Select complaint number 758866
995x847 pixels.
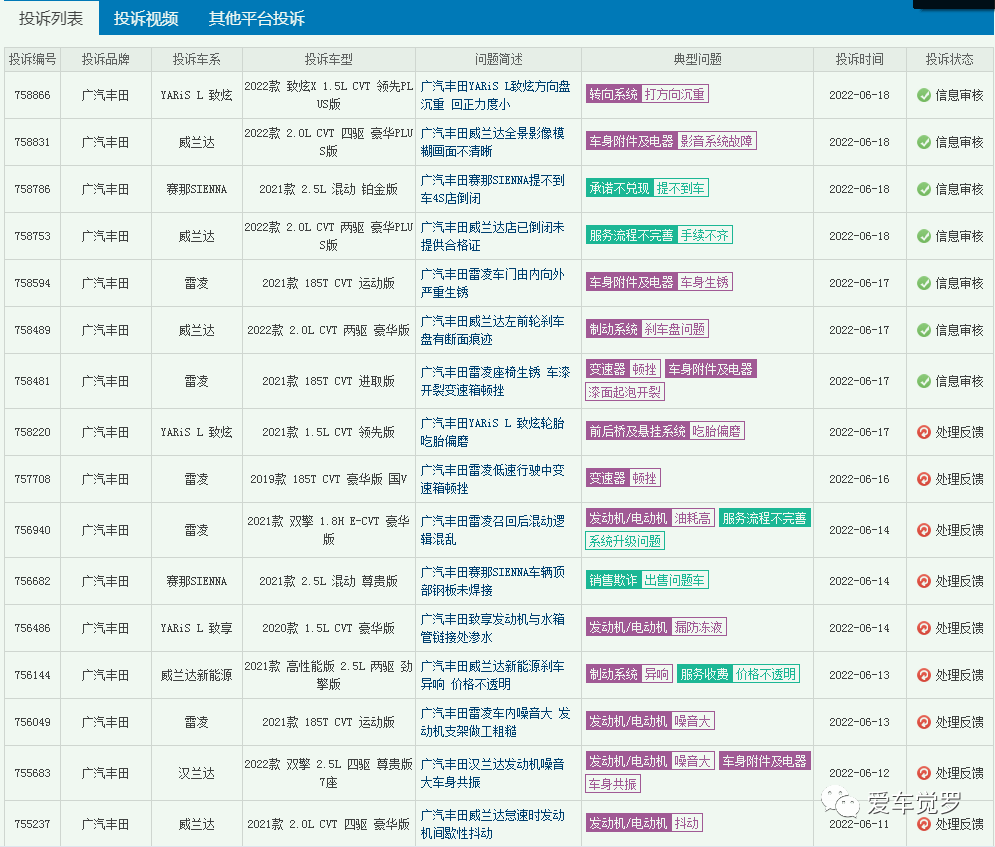click(32, 95)
